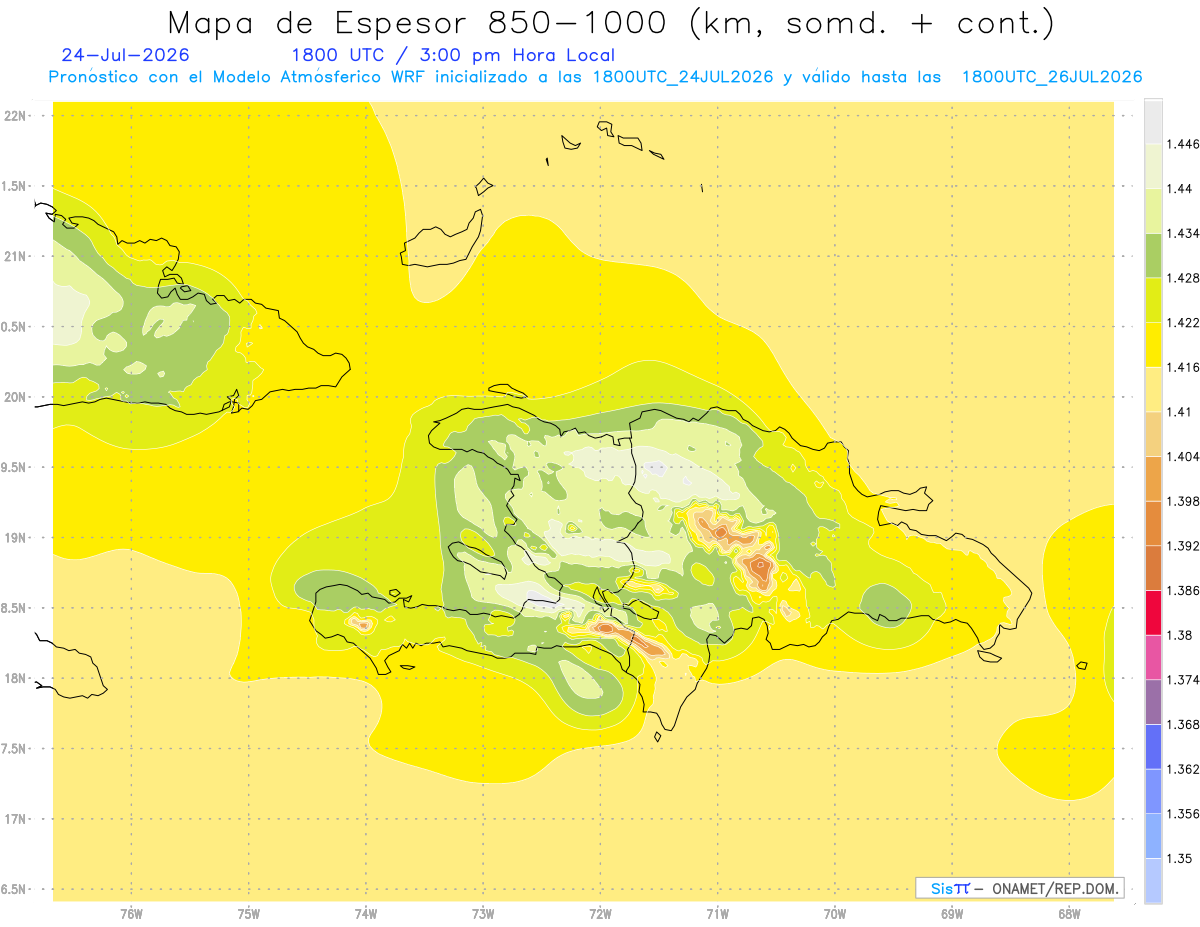Click the colorbar value '1.356'

point(1182,814)
